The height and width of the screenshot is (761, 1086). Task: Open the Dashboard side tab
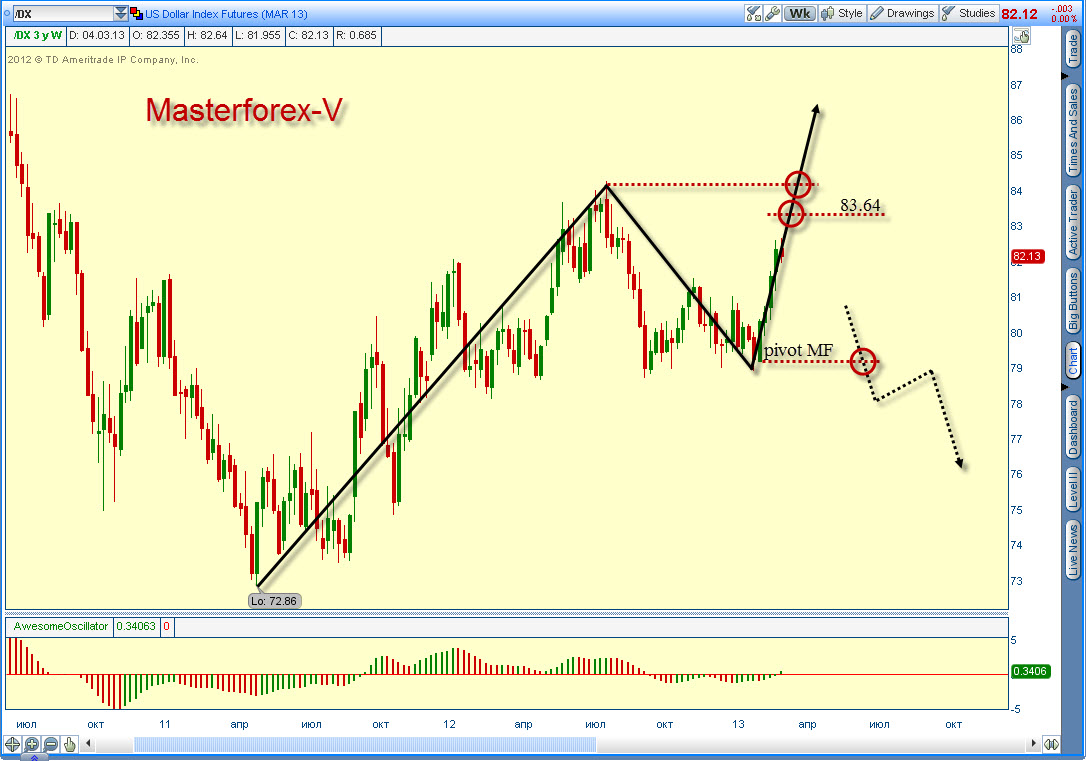click(x=1073, y=427)
